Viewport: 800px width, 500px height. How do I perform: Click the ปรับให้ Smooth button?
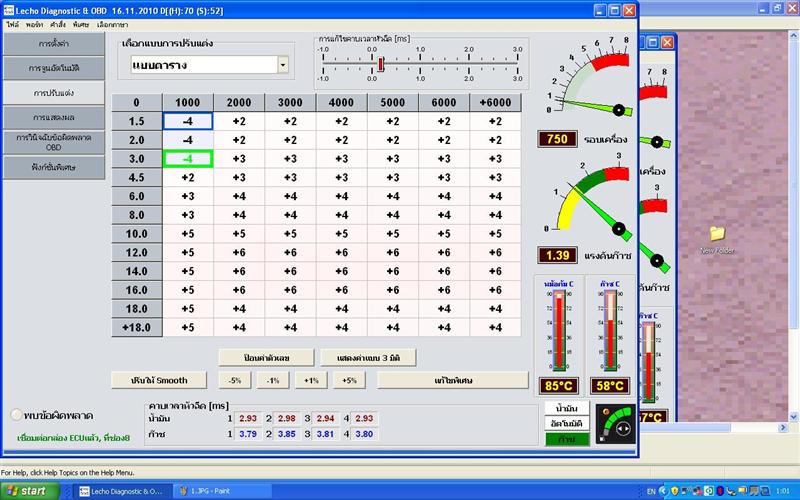click(x=159, y=380)
